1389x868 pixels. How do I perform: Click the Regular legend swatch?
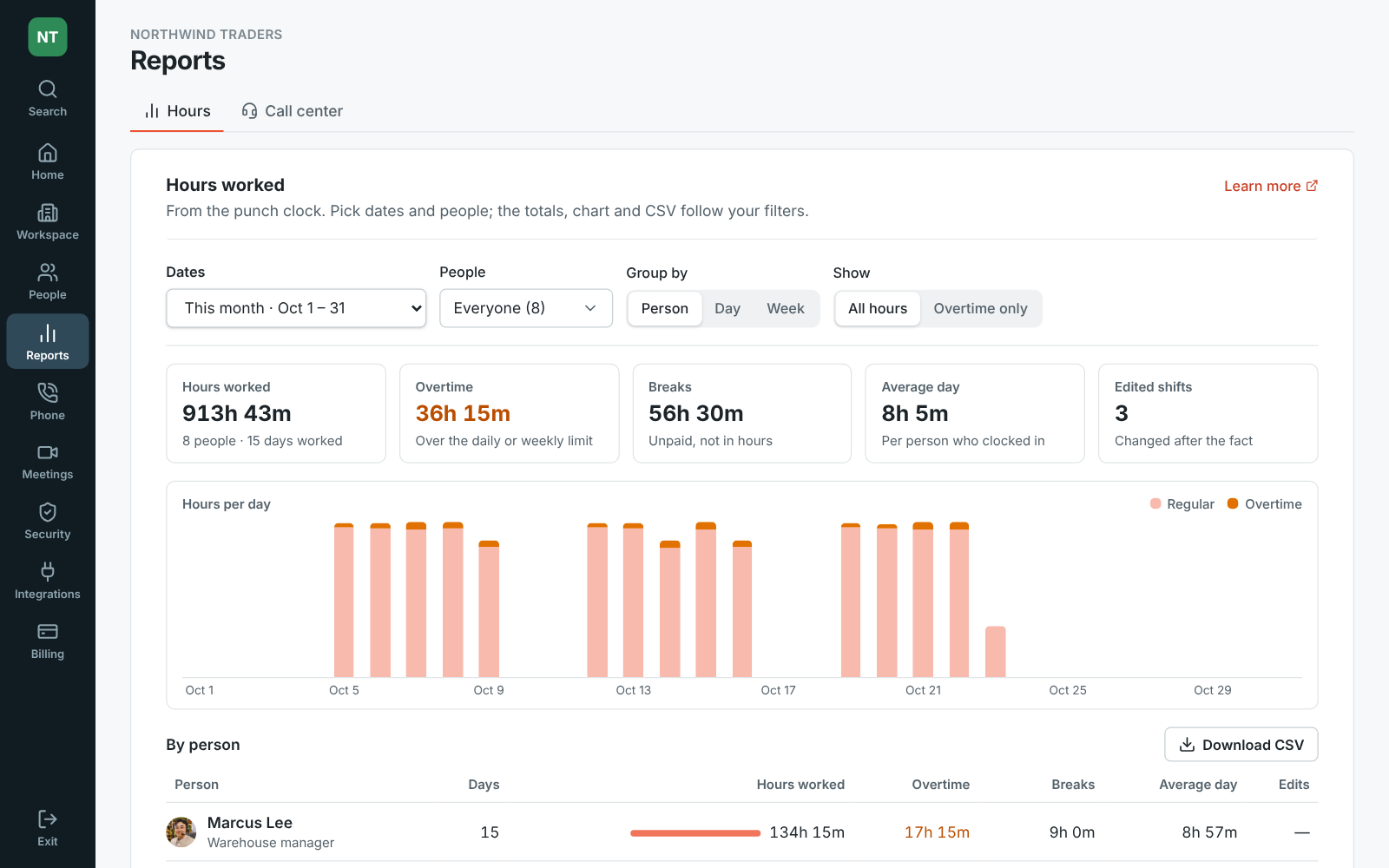click(x=1155, y=503)
